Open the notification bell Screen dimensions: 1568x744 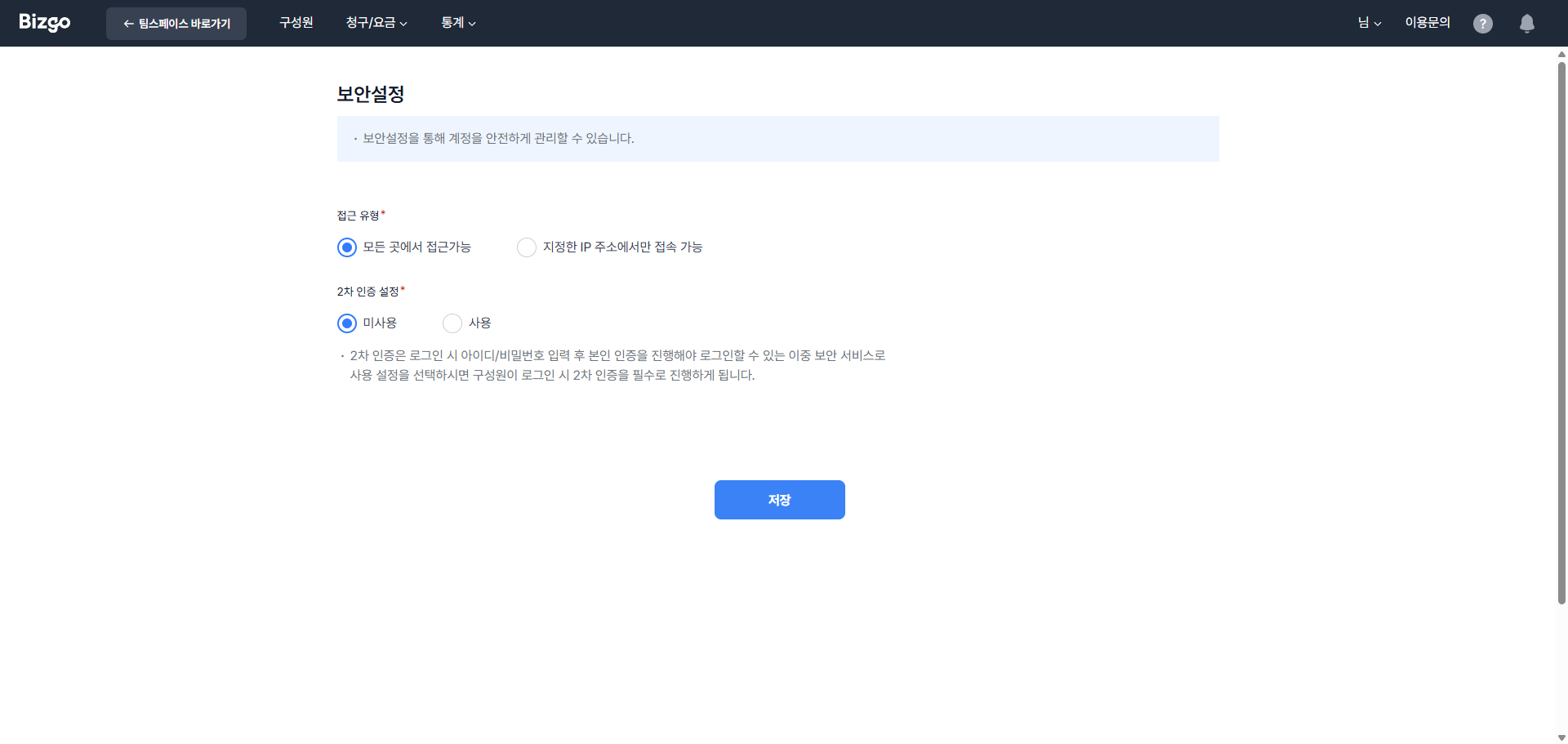pyautogui.click(x=1526, y=24)
